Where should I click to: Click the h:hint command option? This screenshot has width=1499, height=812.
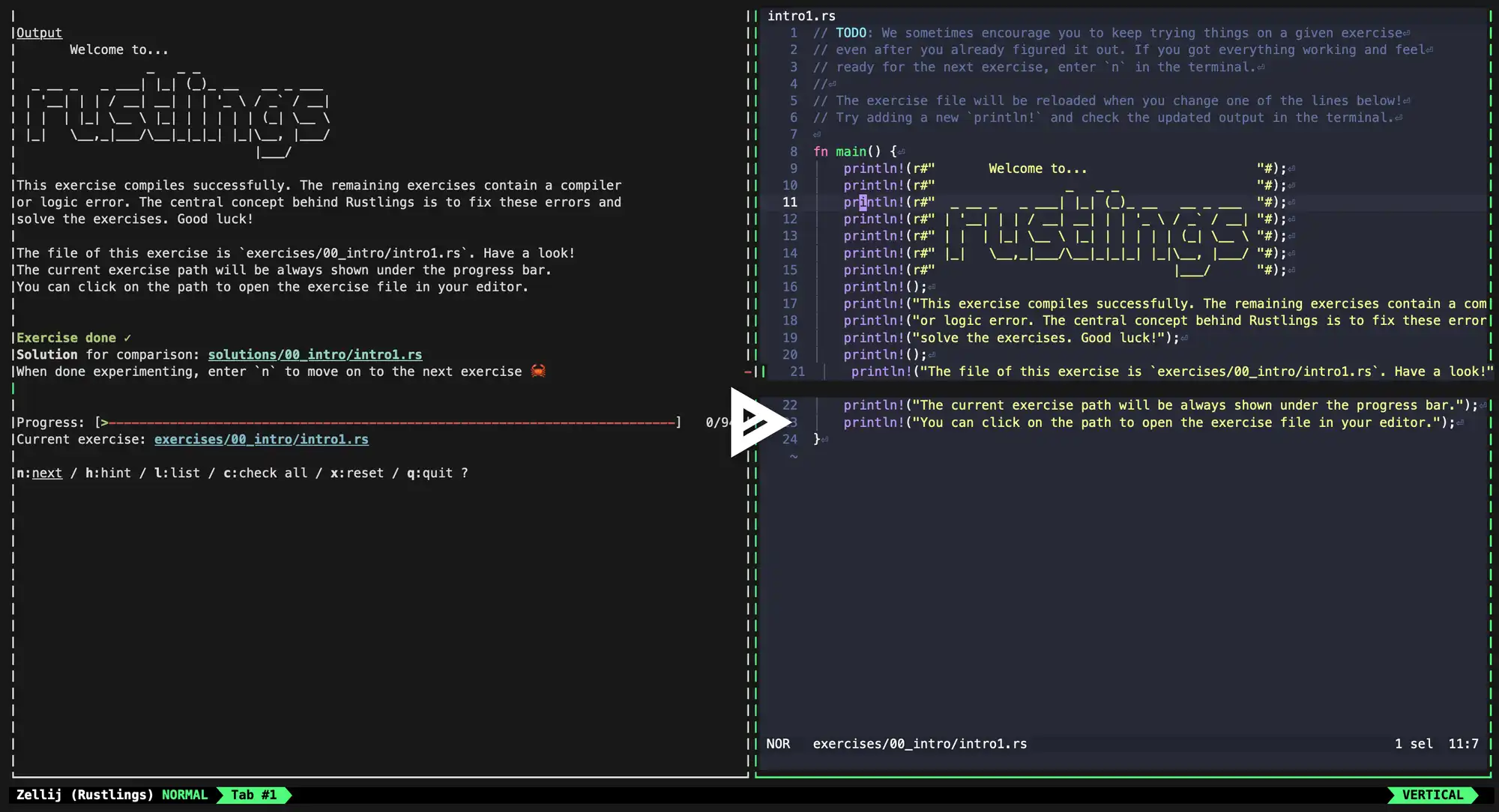coord(108,473)
